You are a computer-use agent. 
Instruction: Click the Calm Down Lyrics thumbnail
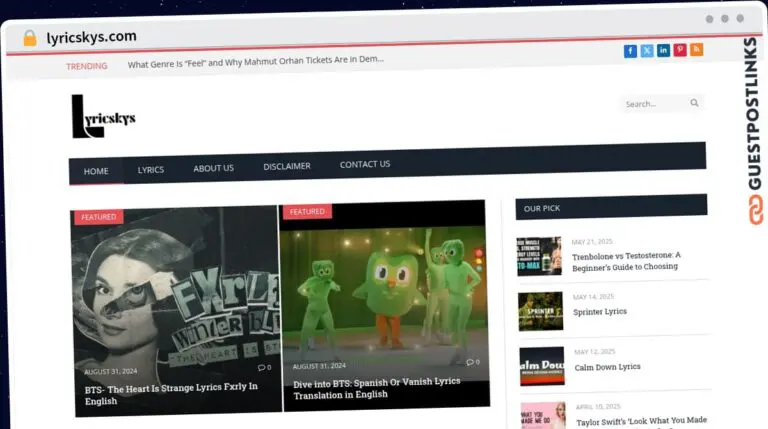[x=541, y=366]
